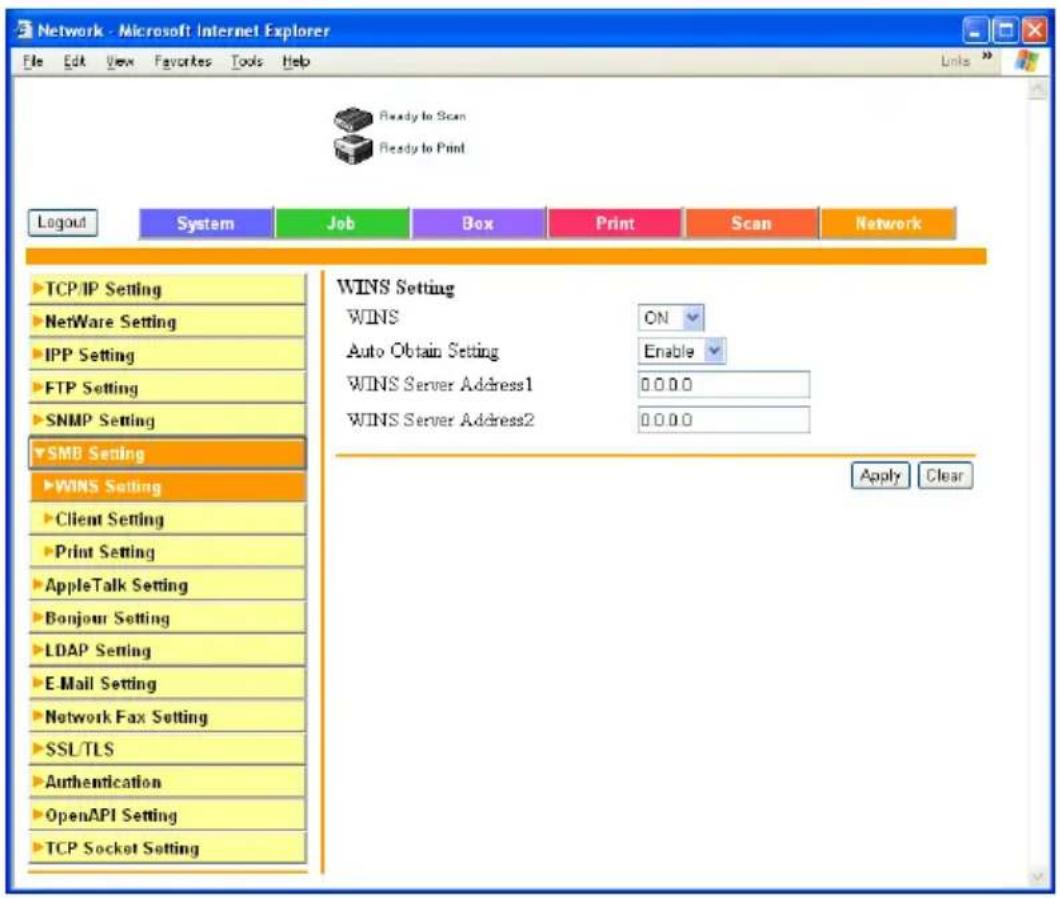Click the Apply button
The width and height of the screenshot is (1060, 898).
pos(880,476)
